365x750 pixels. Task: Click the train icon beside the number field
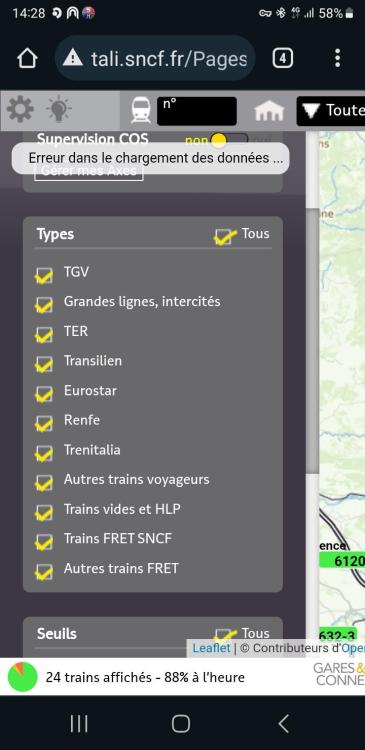(x=141, y=110)
